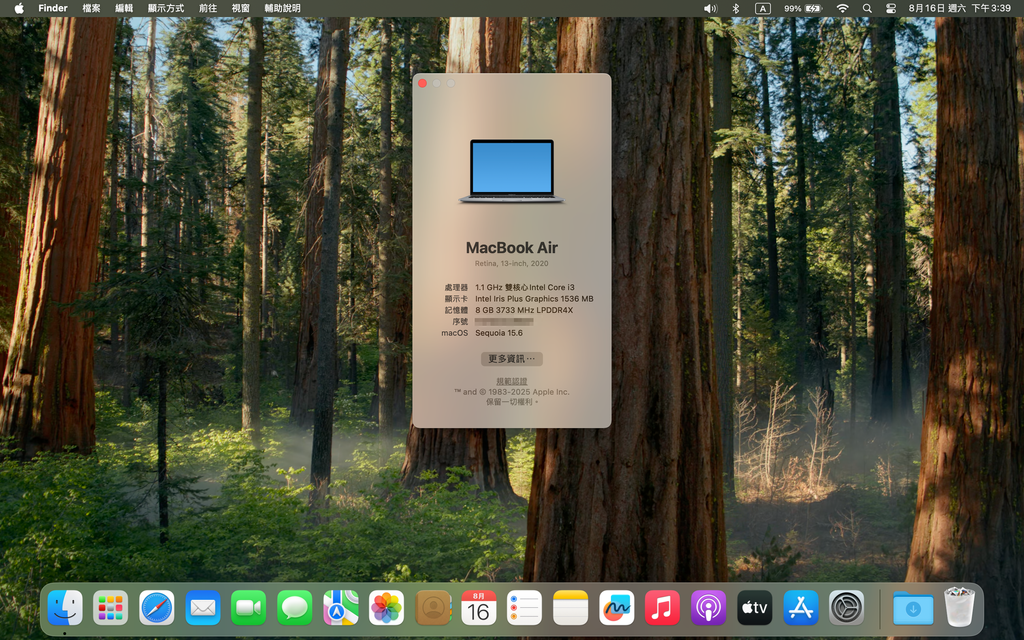Open the Apple menu
This screenshot has height=640, width=1024.
(18, 8)
